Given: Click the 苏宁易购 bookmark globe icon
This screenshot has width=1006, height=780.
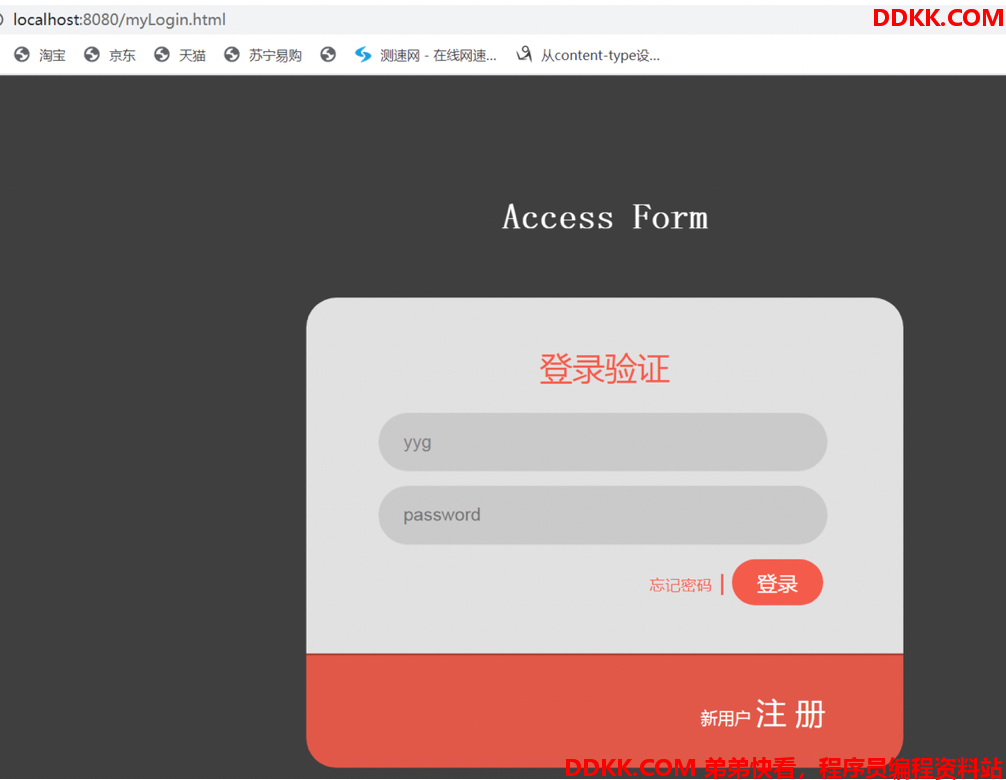Looking at the screenshot, I should [x=232, y=55].
